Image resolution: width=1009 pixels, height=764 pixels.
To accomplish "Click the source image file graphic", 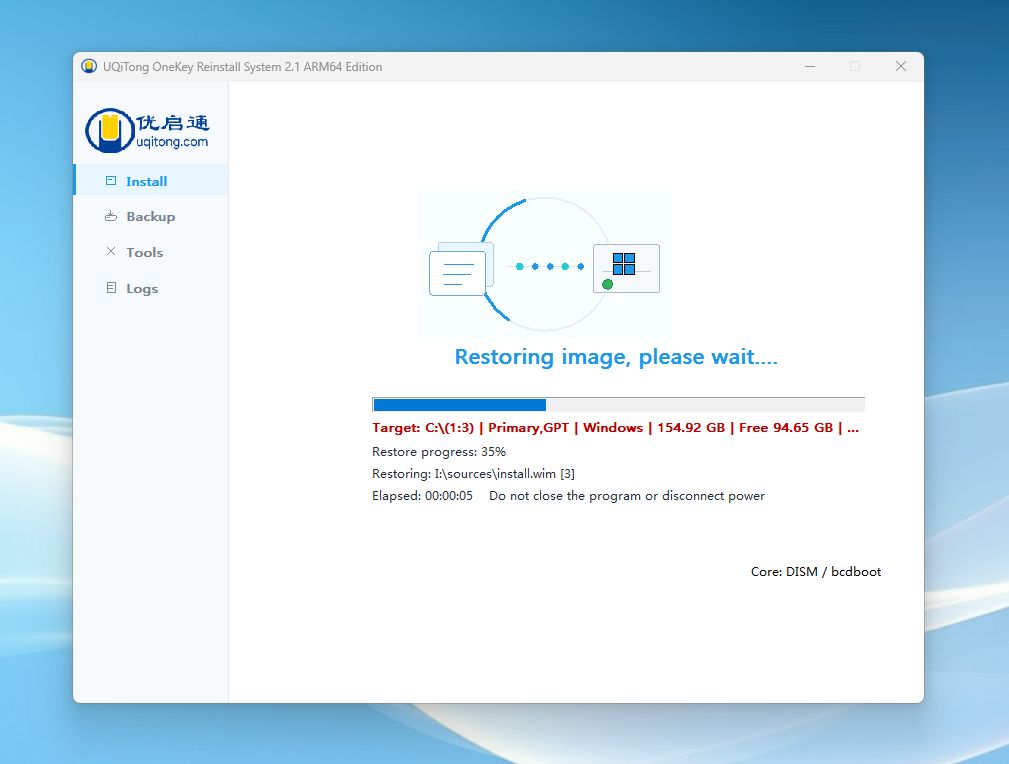I will pos(461,269).
